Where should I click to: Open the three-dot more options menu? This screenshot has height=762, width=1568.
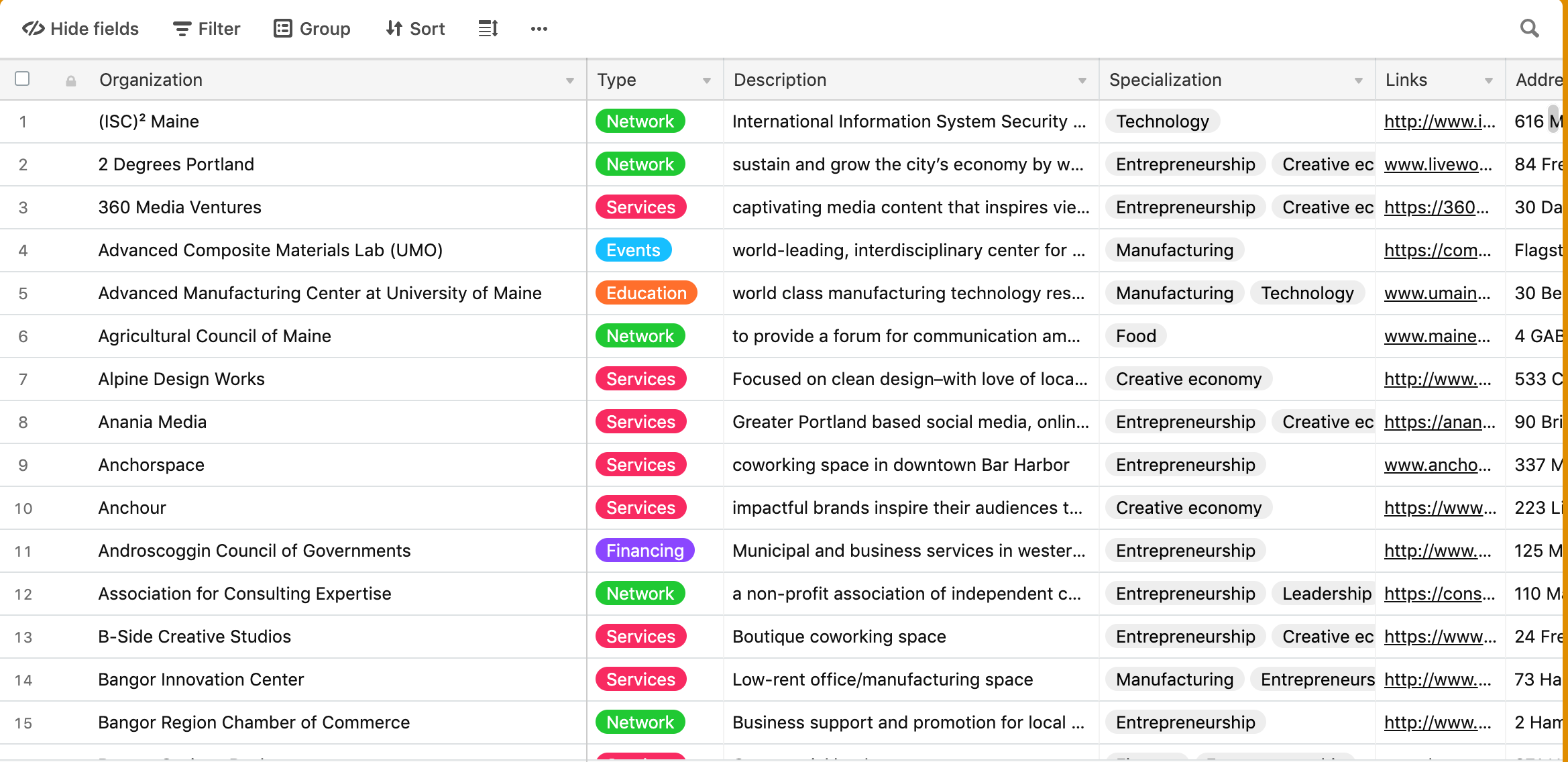pos(539,29)
